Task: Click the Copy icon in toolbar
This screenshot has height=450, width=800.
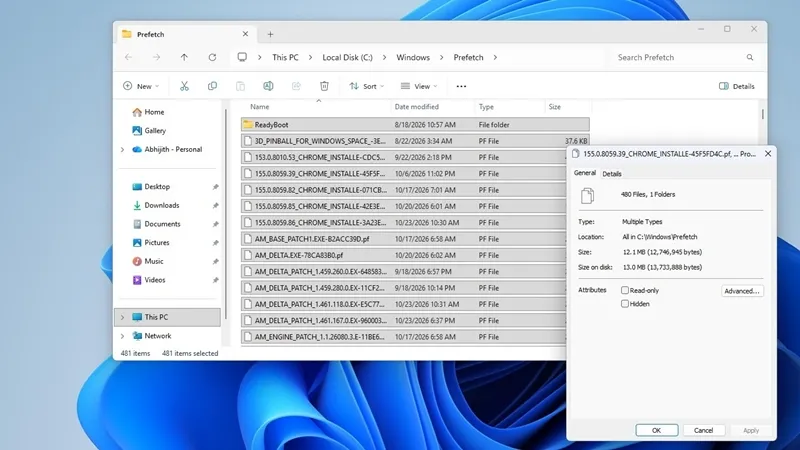Action: coord(212,86)
